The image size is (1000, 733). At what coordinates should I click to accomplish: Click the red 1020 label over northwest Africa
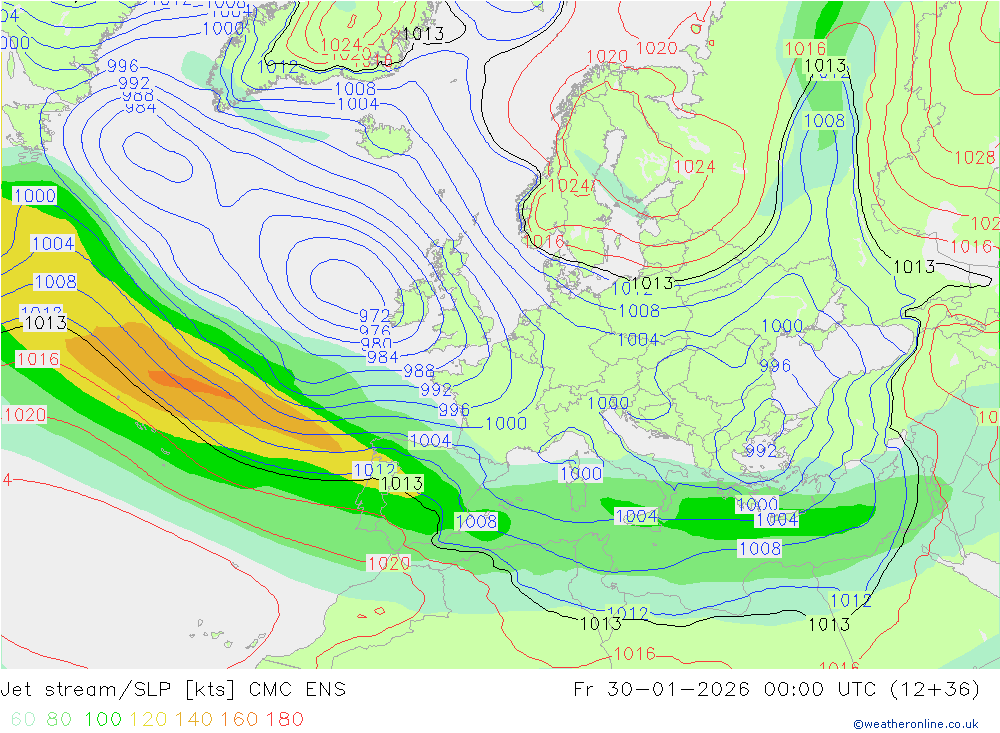388,563
